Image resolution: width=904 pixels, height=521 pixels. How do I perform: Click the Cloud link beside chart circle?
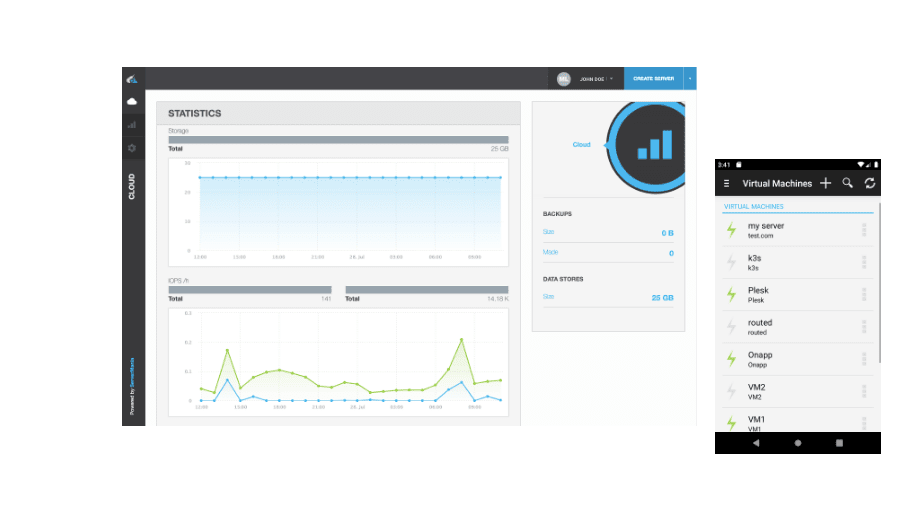tap(581, 145)
